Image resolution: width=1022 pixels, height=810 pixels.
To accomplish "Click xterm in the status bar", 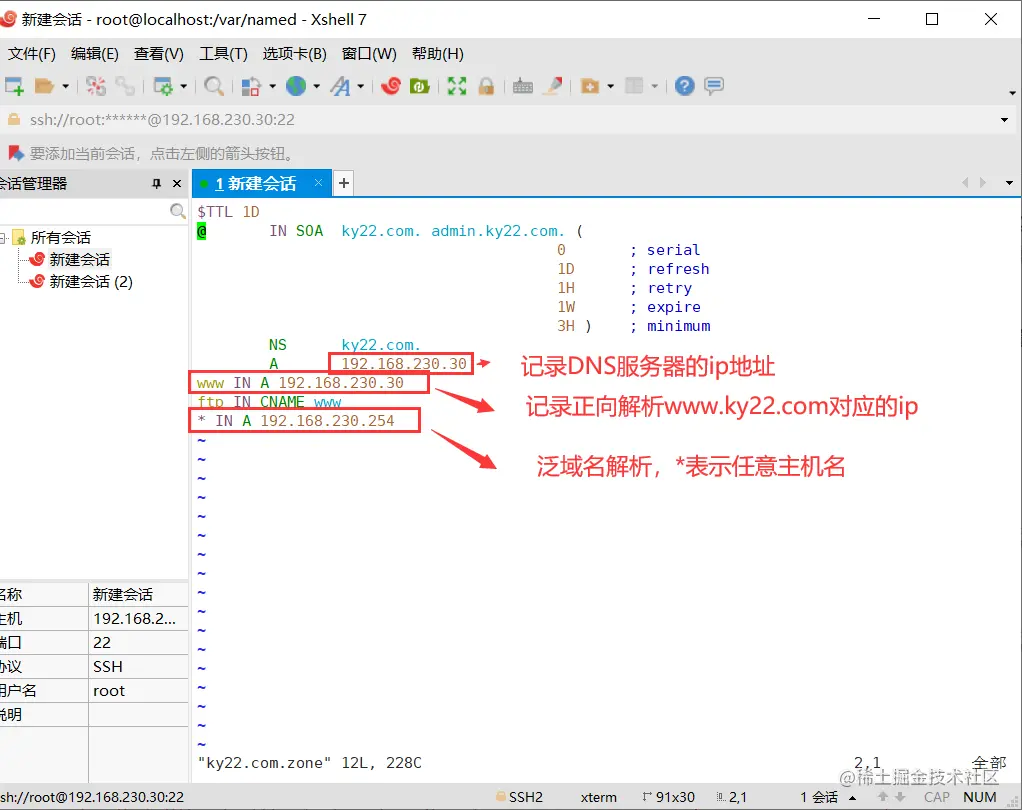I will click(598, 798).
